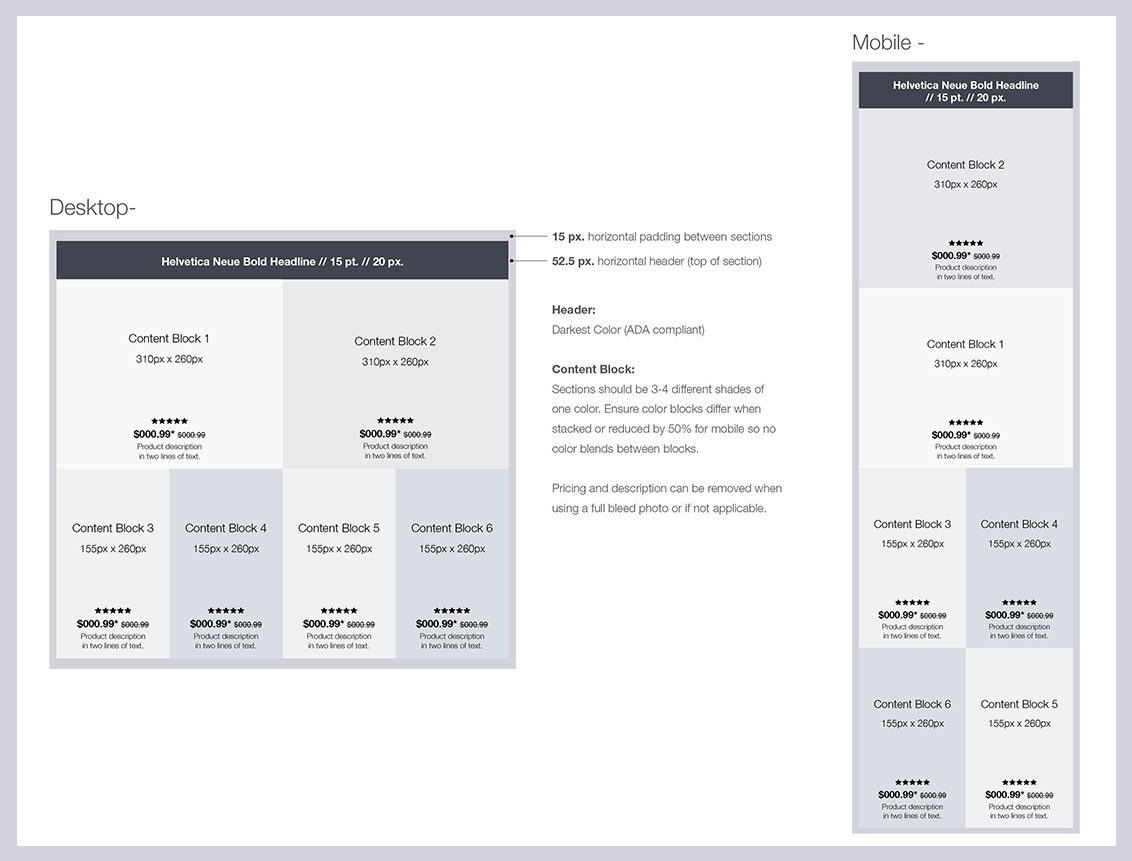Click star rating in mobile Content Block 5
Image resolution: width=1132 pixels, height=861 pixels.
(1019, 782)
